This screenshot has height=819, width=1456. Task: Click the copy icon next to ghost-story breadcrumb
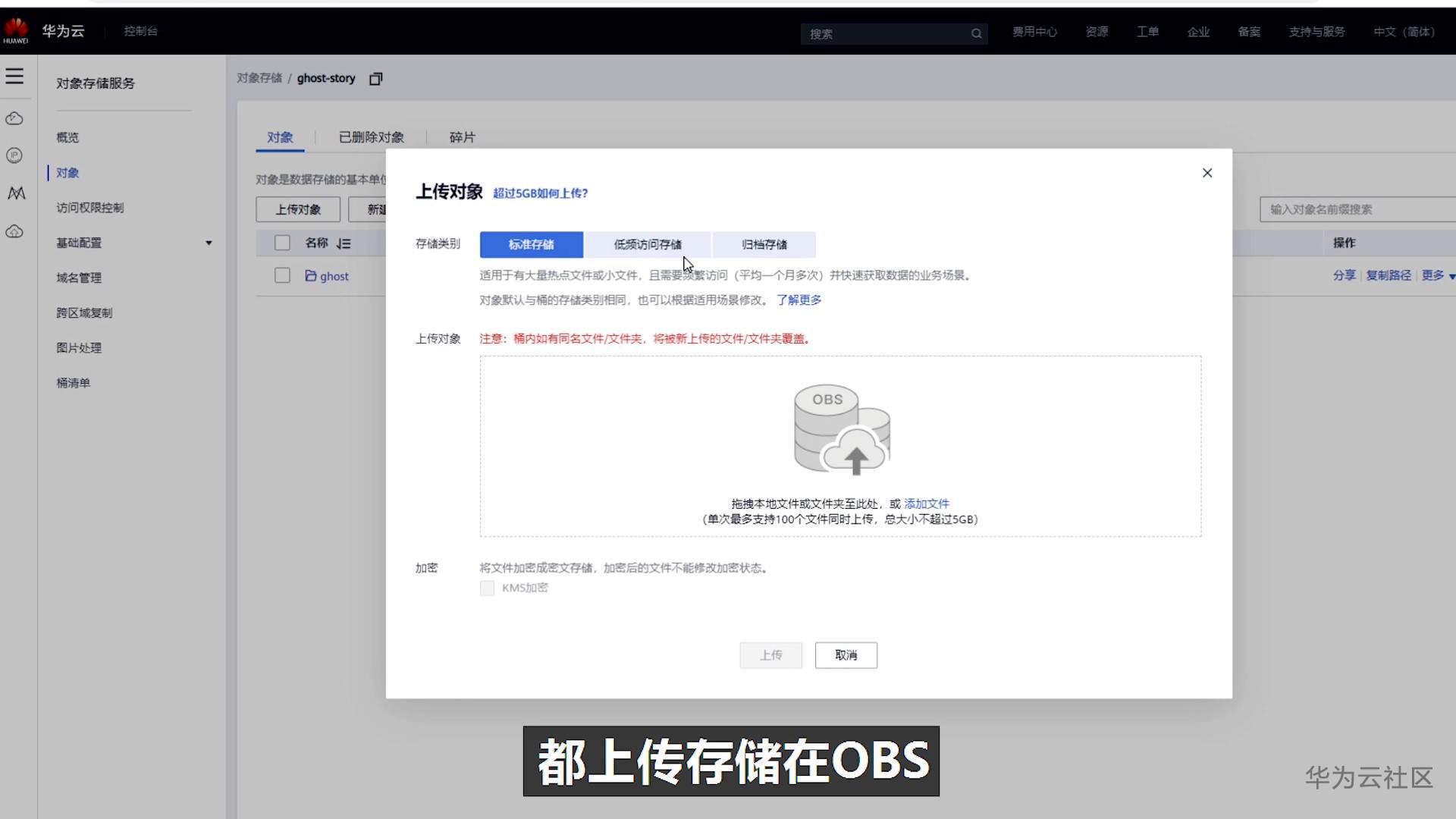tap(375, 78)
